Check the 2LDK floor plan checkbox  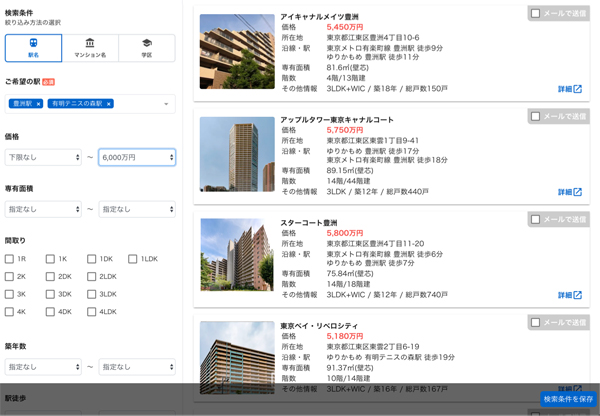(x=92, y=276)
